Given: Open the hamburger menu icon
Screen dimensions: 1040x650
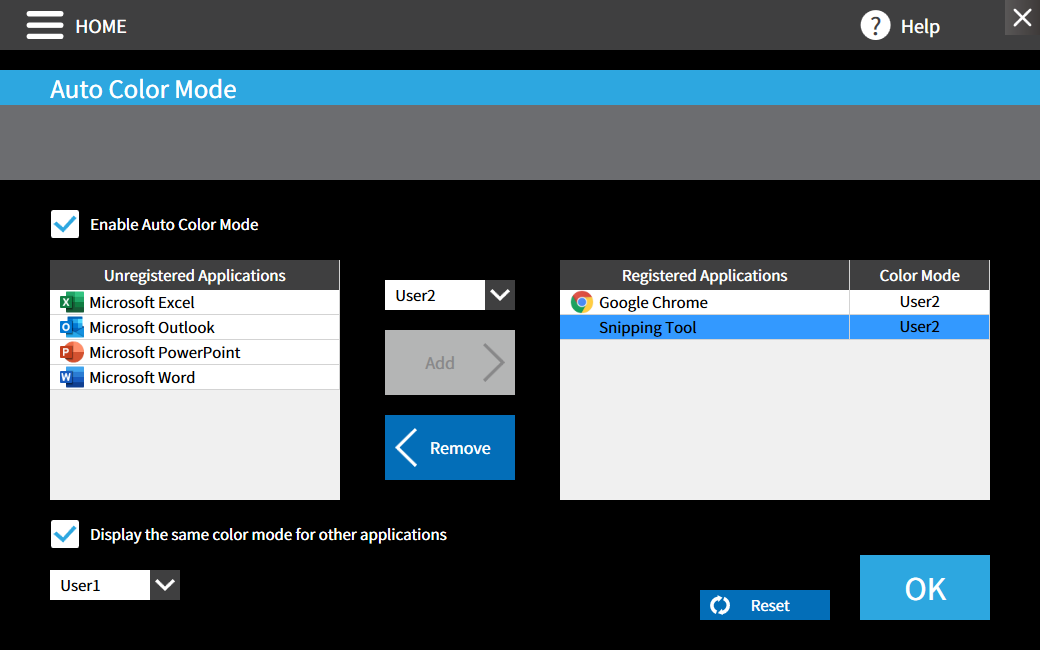Looking at the screenshot, I should point(45,25).
